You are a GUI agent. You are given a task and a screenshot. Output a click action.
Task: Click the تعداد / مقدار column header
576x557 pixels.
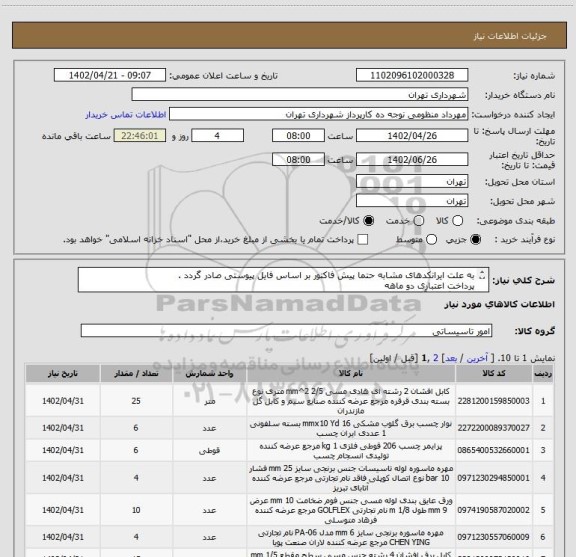pos(136,374)
